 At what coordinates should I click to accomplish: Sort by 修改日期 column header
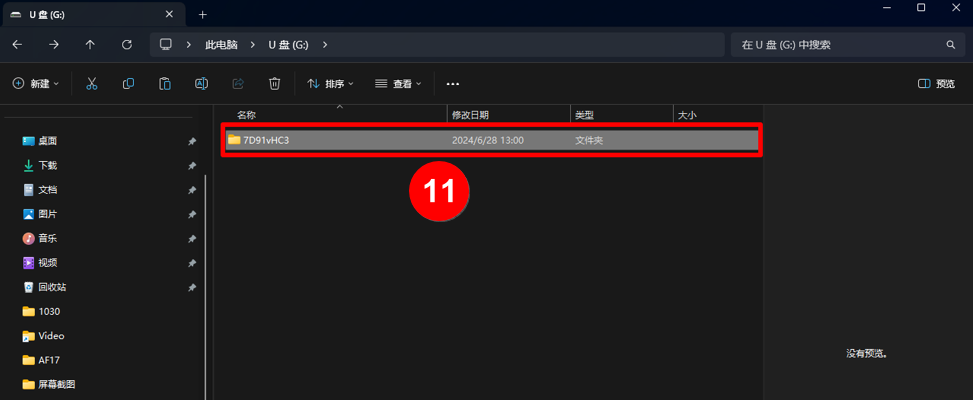point(470,115)
